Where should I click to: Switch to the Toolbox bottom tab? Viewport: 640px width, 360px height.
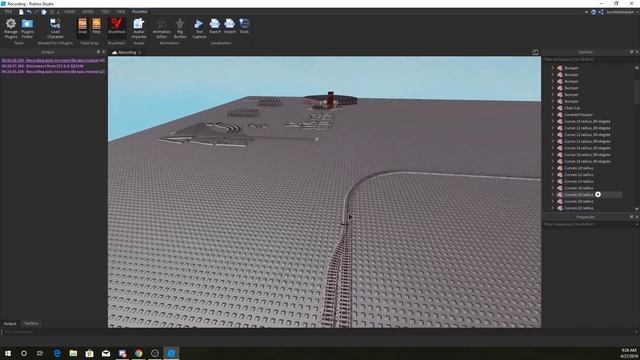pyautogui.click(x=31, y=324)
